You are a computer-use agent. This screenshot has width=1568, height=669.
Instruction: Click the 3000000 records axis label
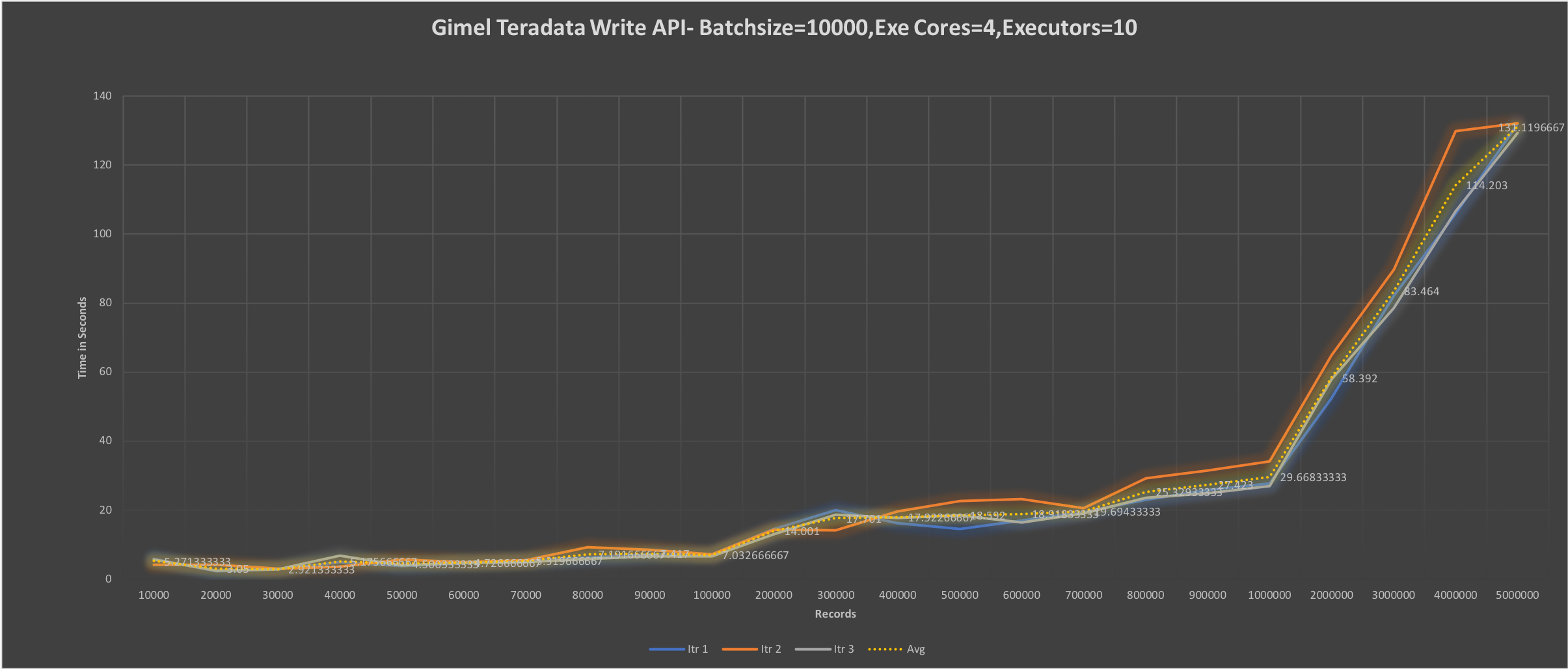click(1394, 595)
